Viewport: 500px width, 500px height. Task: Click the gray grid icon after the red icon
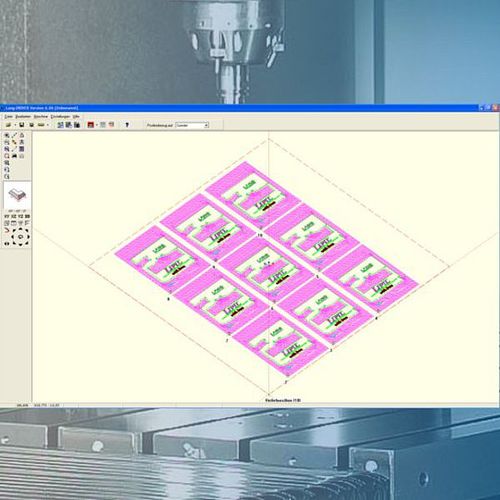point(103,125)
